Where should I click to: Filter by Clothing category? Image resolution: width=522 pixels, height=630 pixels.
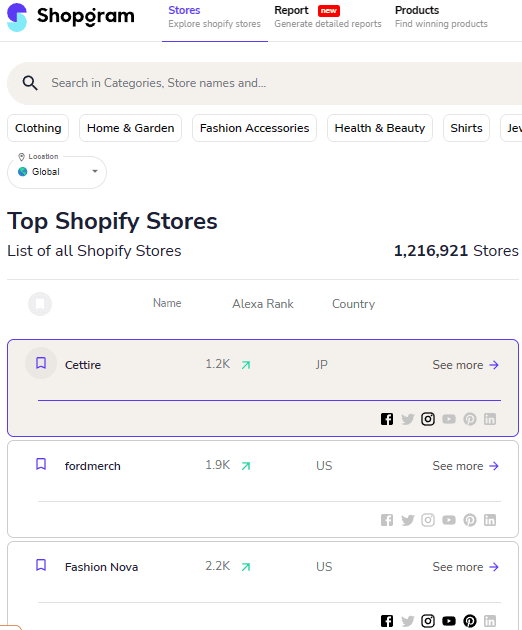coord(38,128)
